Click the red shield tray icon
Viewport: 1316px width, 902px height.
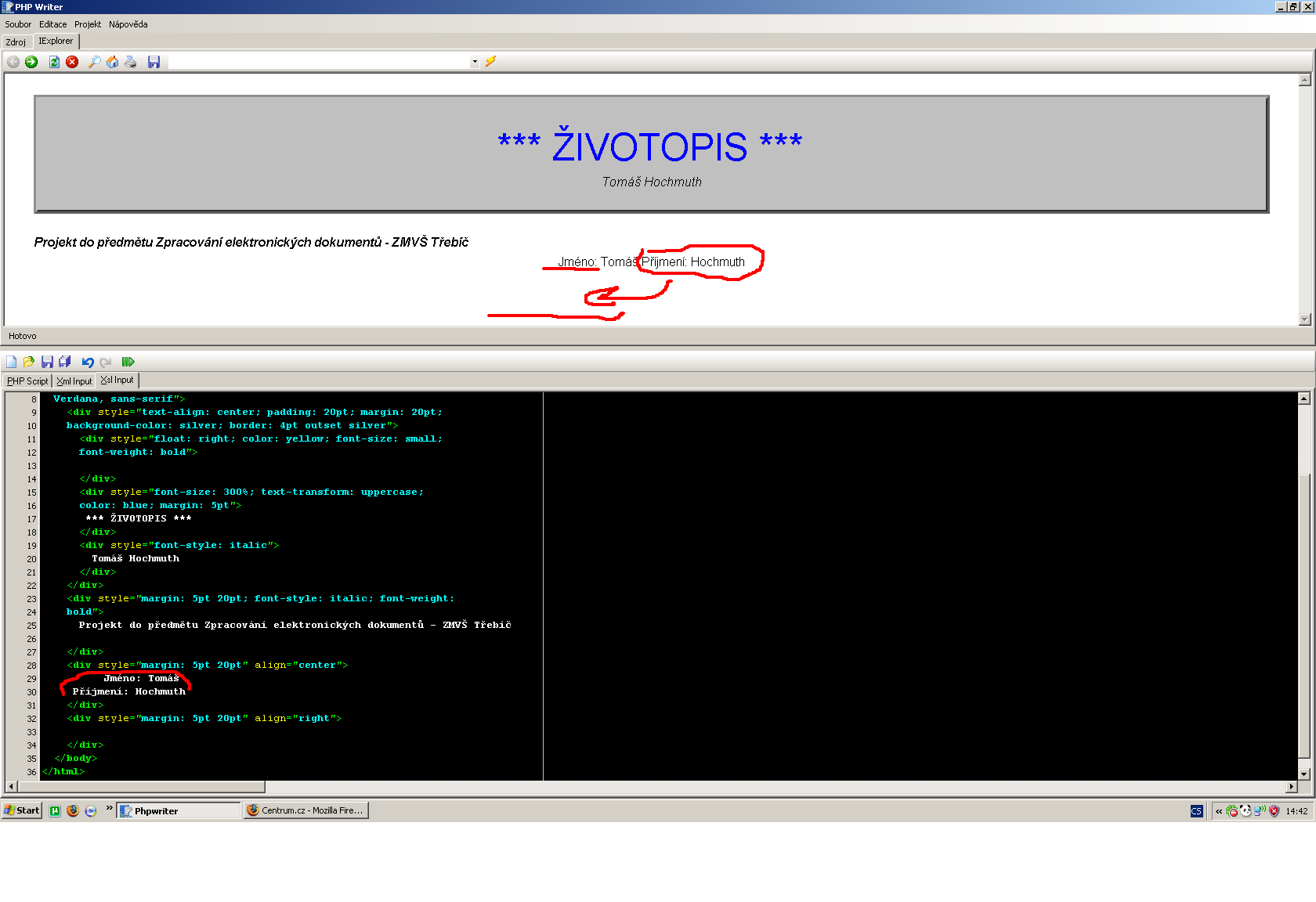1274,811
